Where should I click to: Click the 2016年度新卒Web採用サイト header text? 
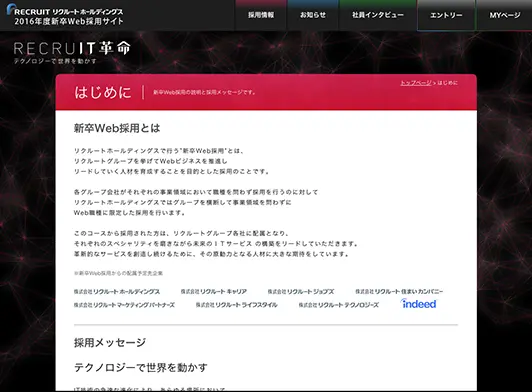click(69, 21)
